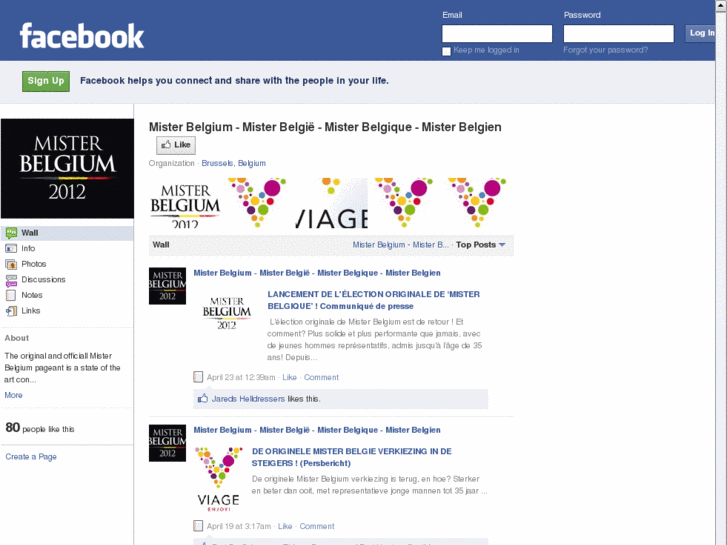The height and width of the screenshot is (545, 727).
Task: Comment on the April 23 post
Action: [321, 377]
